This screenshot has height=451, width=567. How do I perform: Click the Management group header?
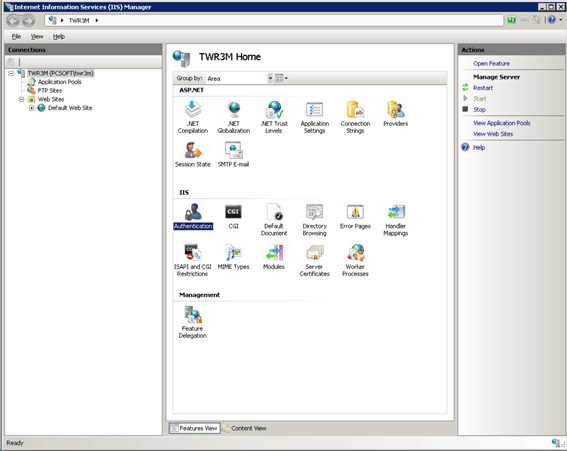click(199, 295)
